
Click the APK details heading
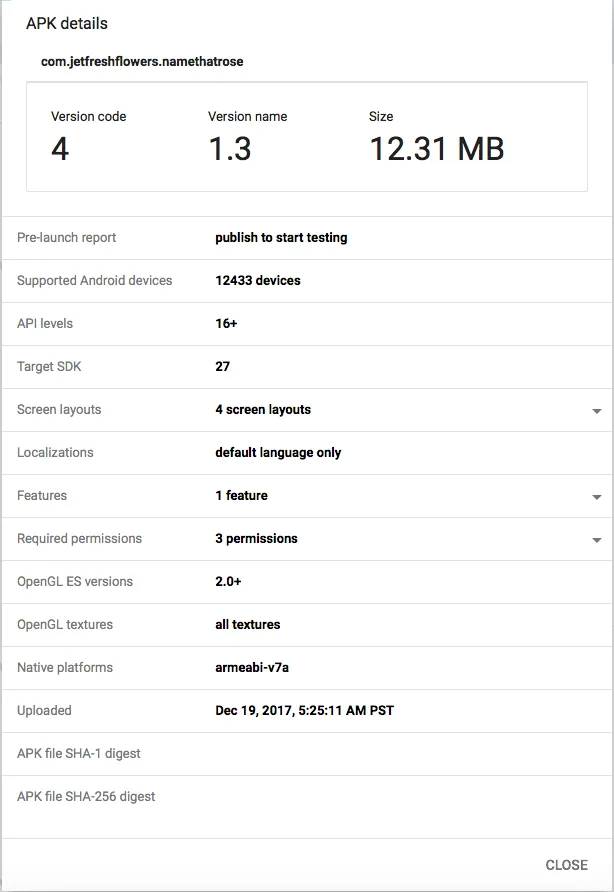(67, 23)
